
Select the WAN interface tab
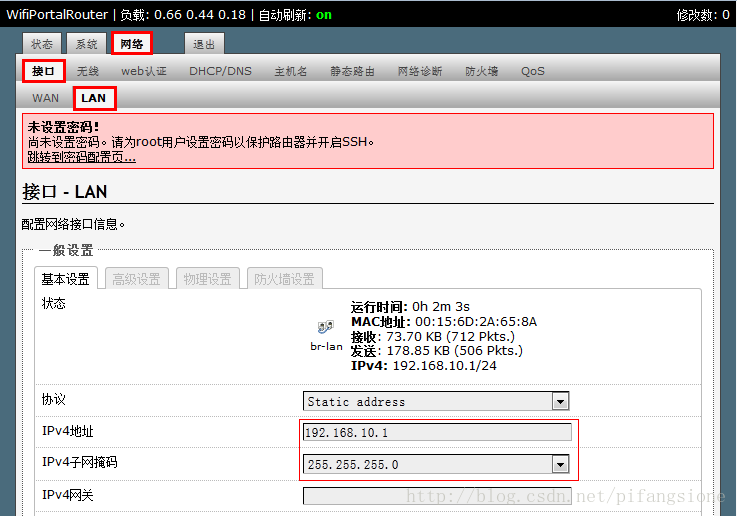tap(46, 98)
